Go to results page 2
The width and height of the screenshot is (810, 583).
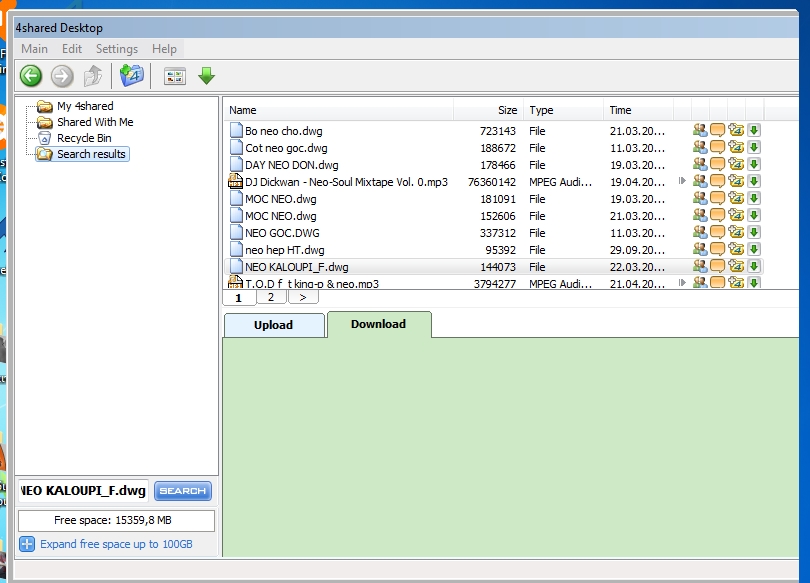[x=270, y=297]
